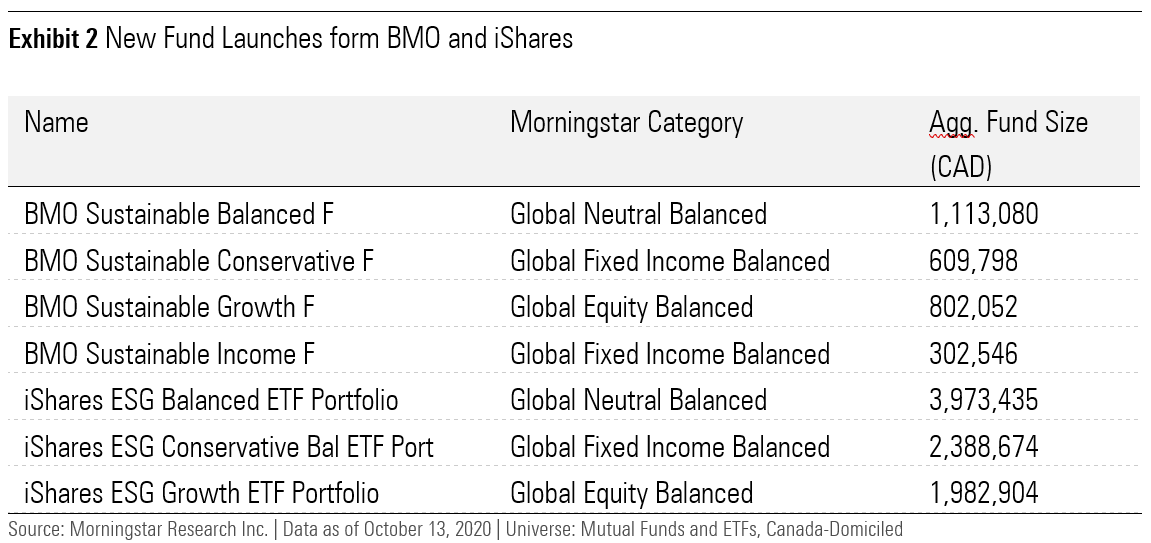Click the Morningstar Category column header
The width and height of the screenshot is (1151, 543).
626,123
